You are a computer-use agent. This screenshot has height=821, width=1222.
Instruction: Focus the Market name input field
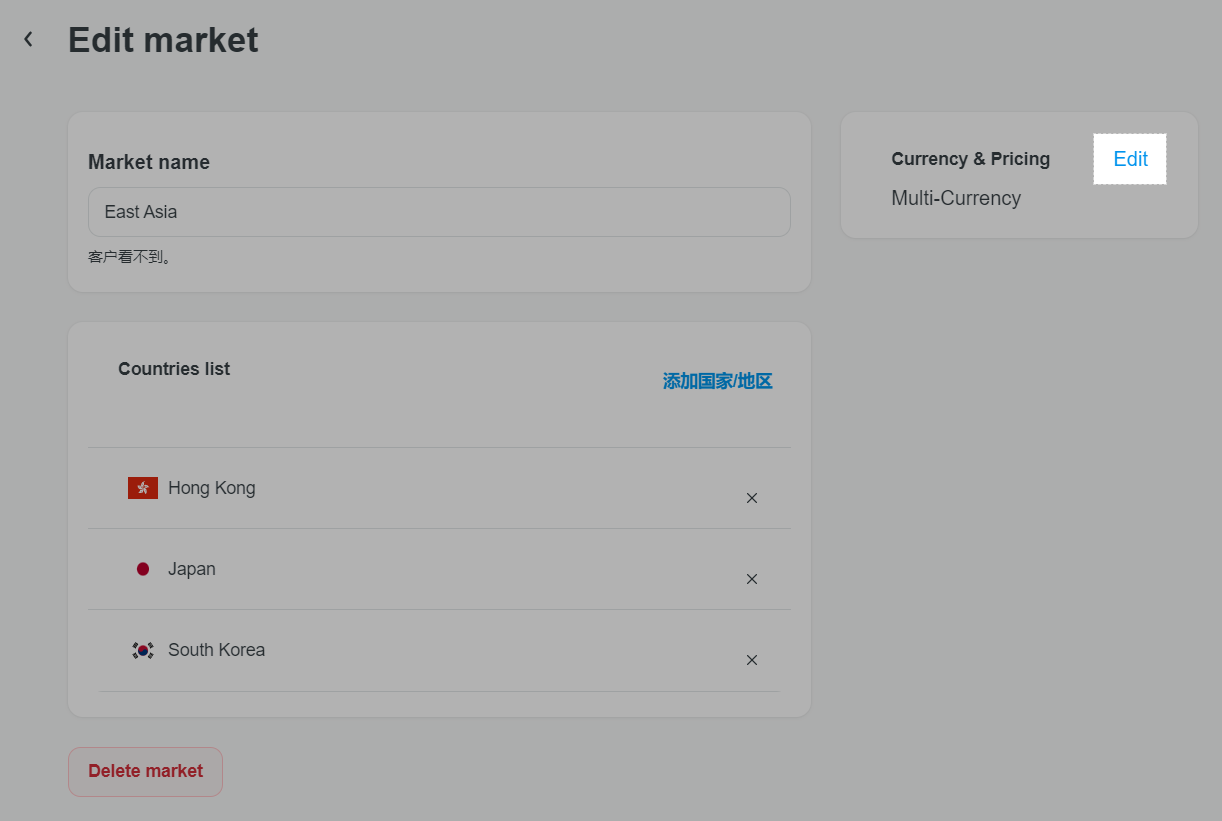click(x=439, y=212)
